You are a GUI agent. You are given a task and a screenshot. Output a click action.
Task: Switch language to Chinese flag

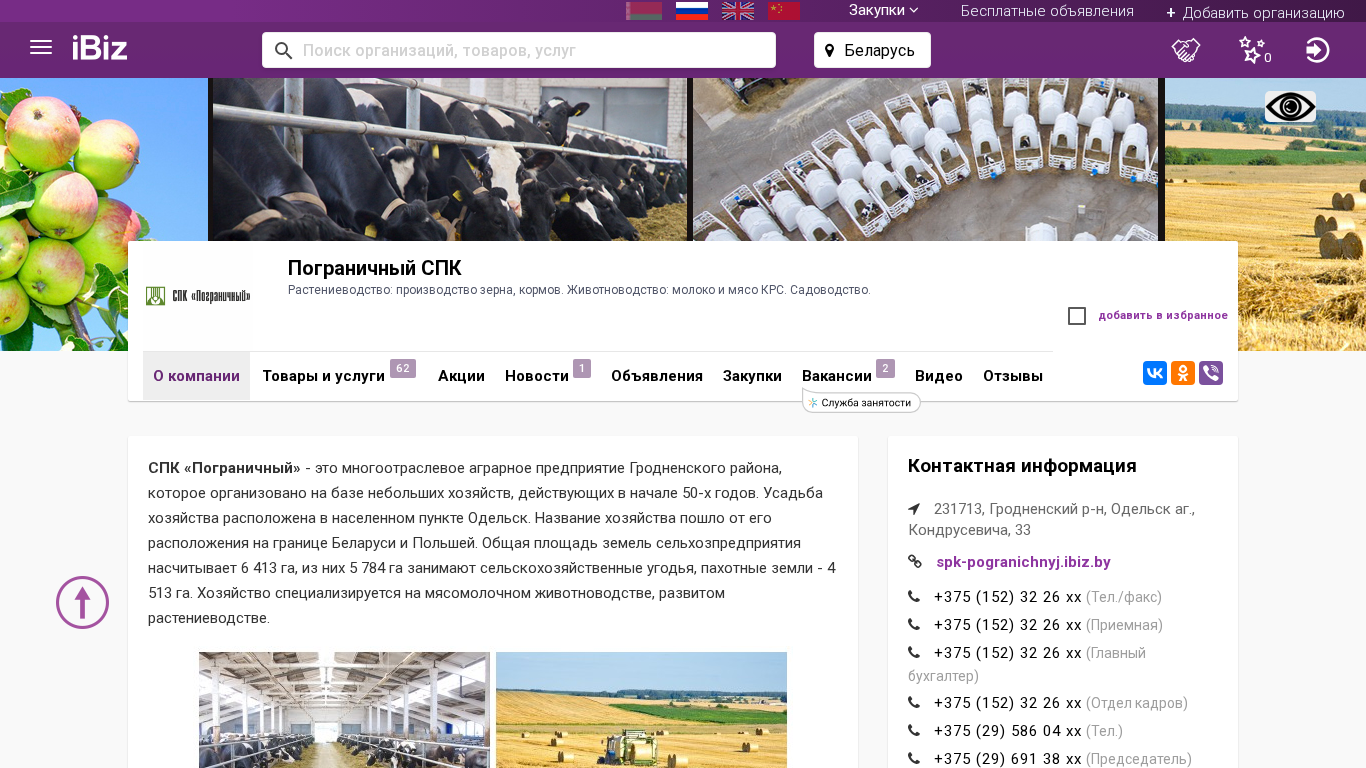click(784, 11)
